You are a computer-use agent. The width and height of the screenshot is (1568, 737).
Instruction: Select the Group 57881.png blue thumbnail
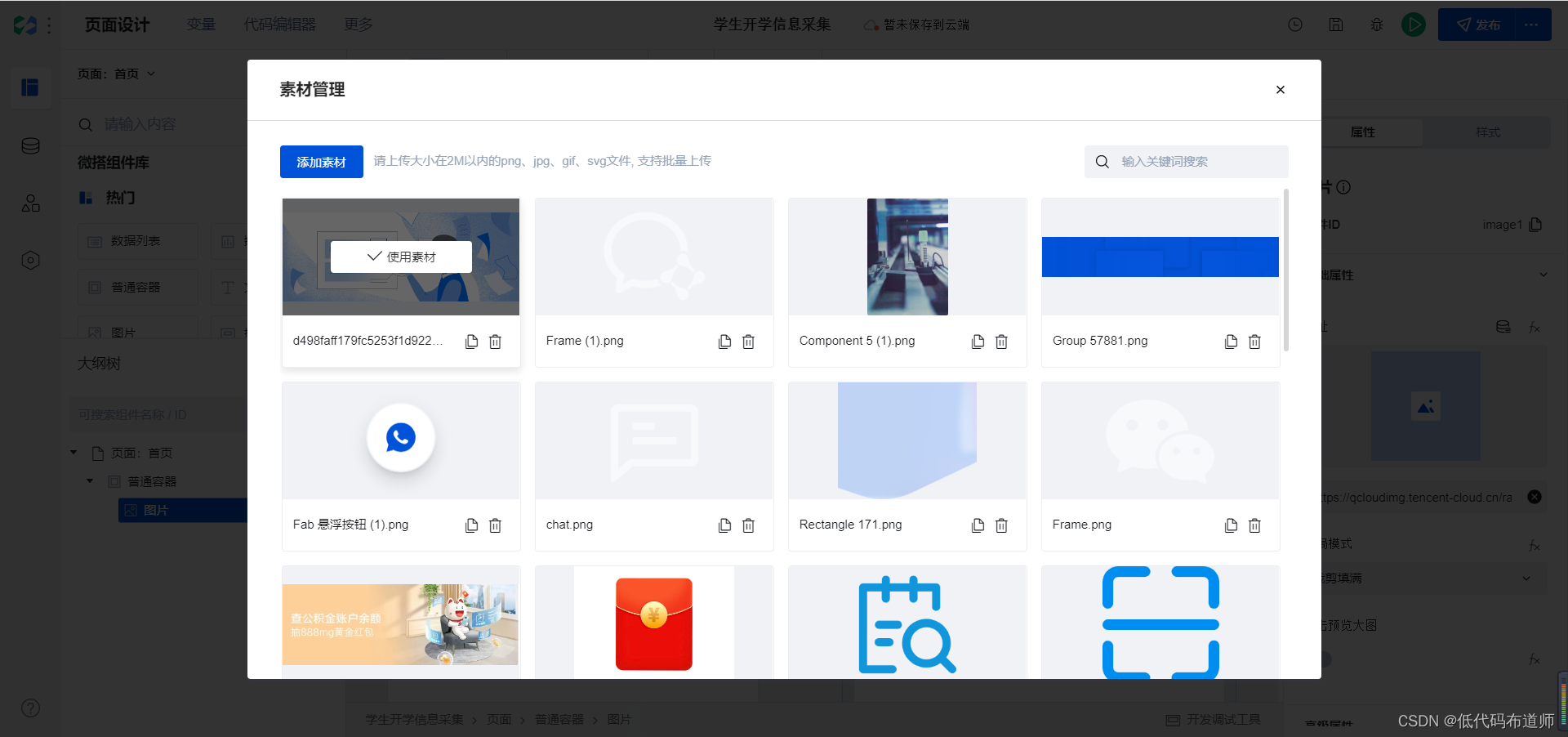1160,257
